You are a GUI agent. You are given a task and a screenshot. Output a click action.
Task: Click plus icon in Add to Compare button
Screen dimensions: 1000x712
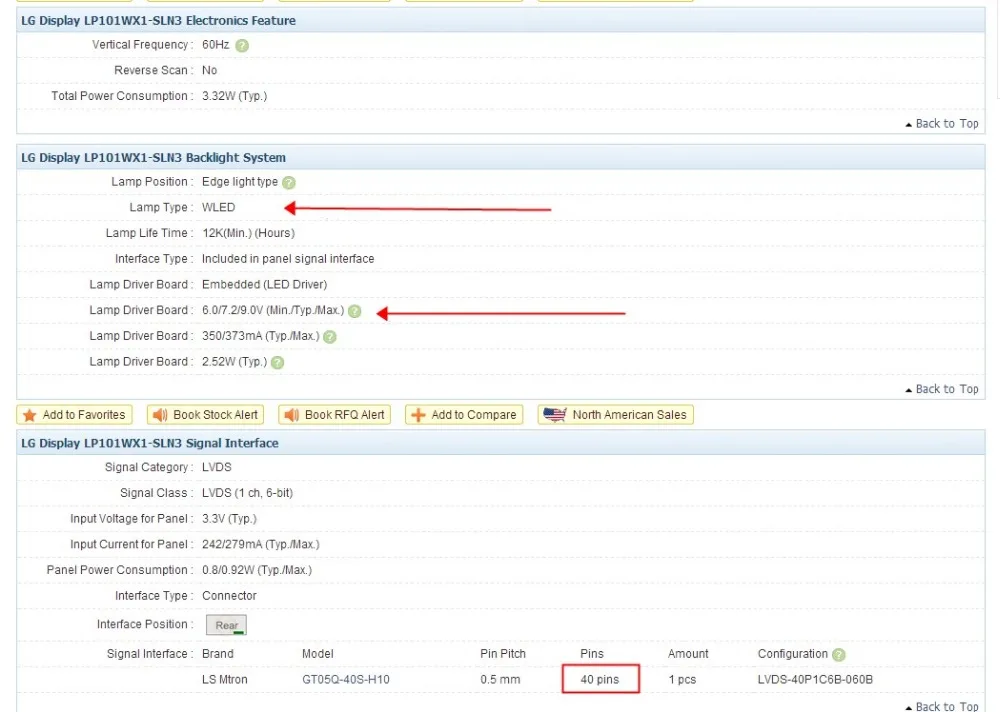[418, 415]
